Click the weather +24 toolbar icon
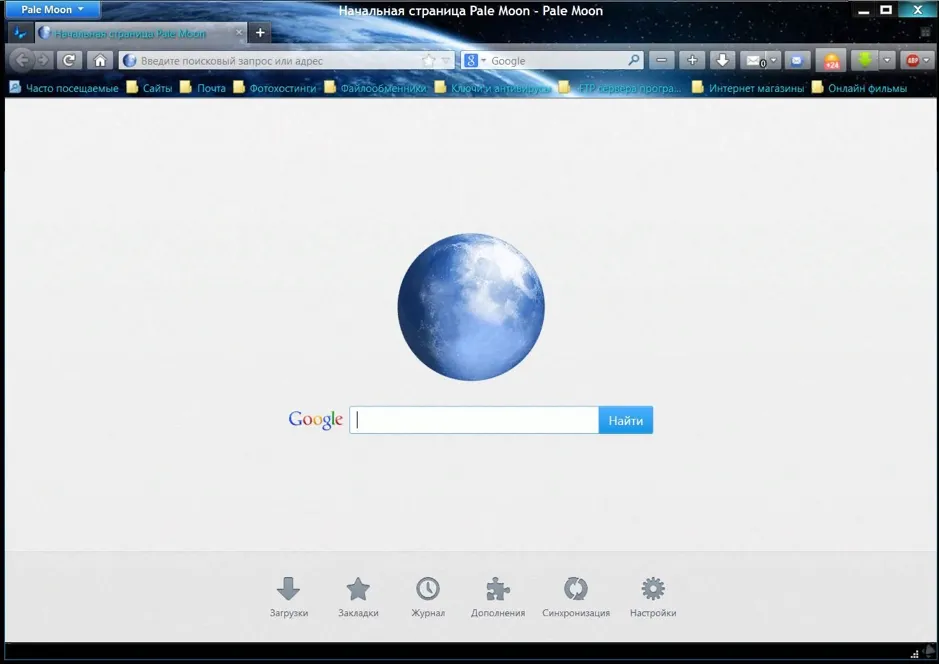939x664 pixels. click(x=831, y=61)
